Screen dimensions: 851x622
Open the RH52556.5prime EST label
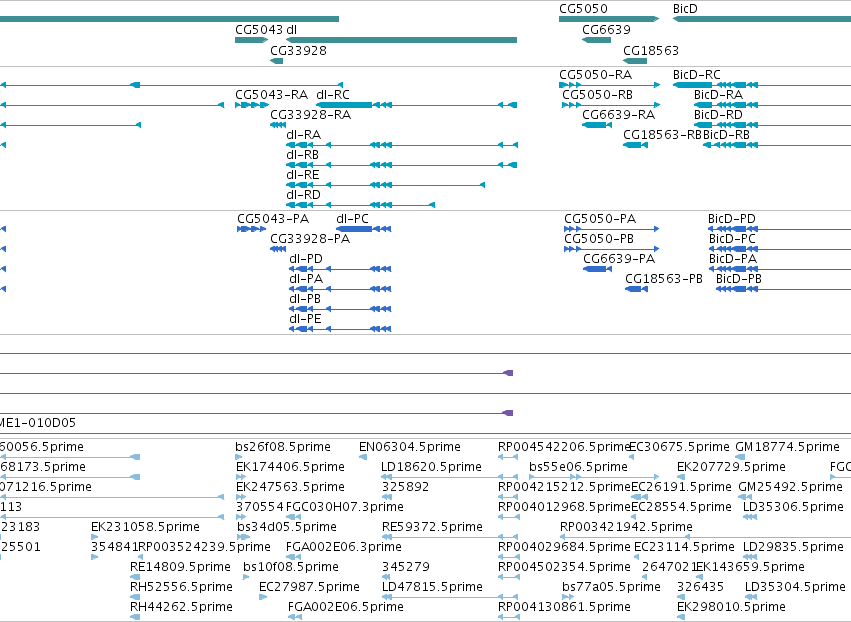point(181,587)
